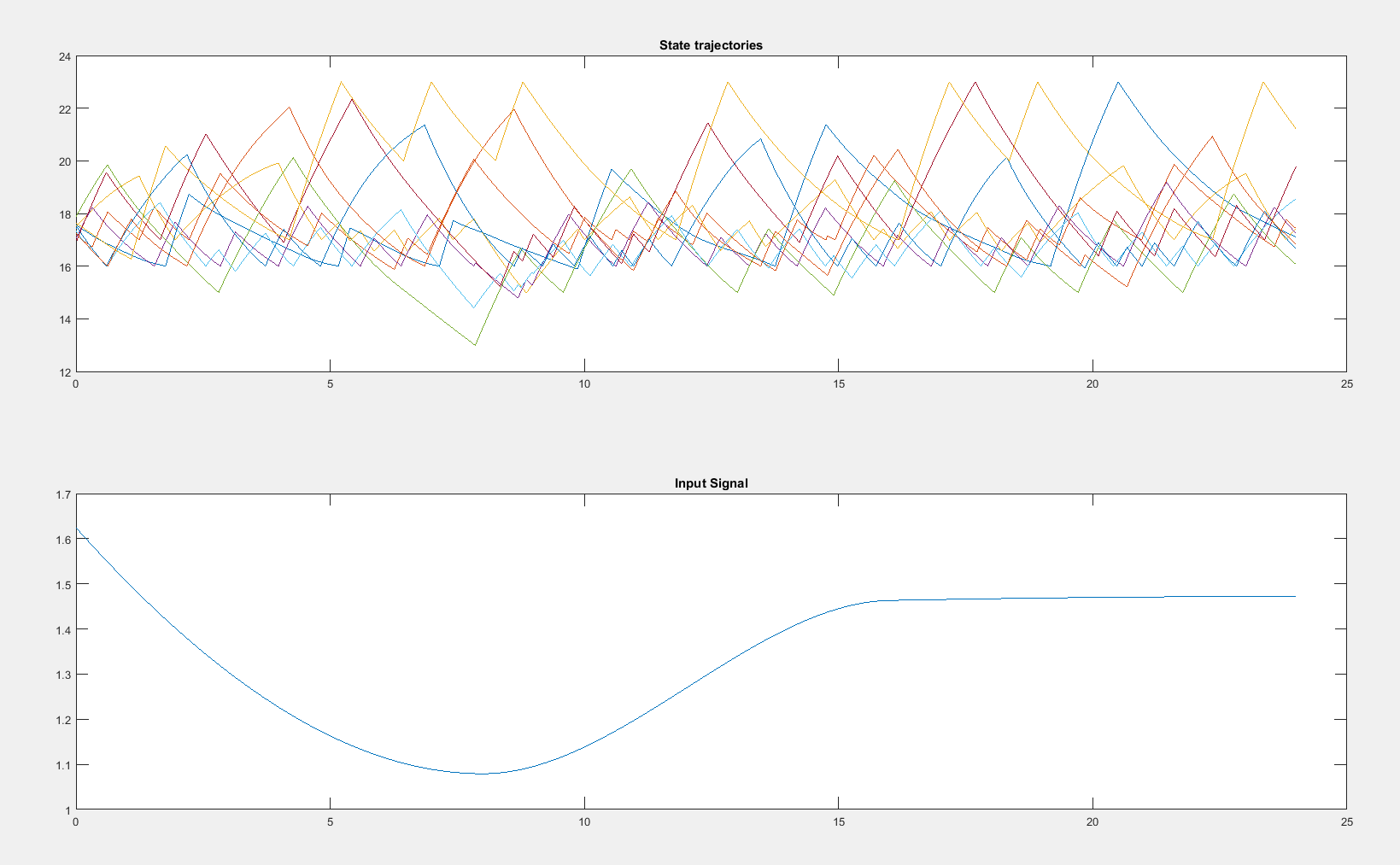
Task: Click y-axis label 24 on State trajectories plot
Action: click(64, 57)
